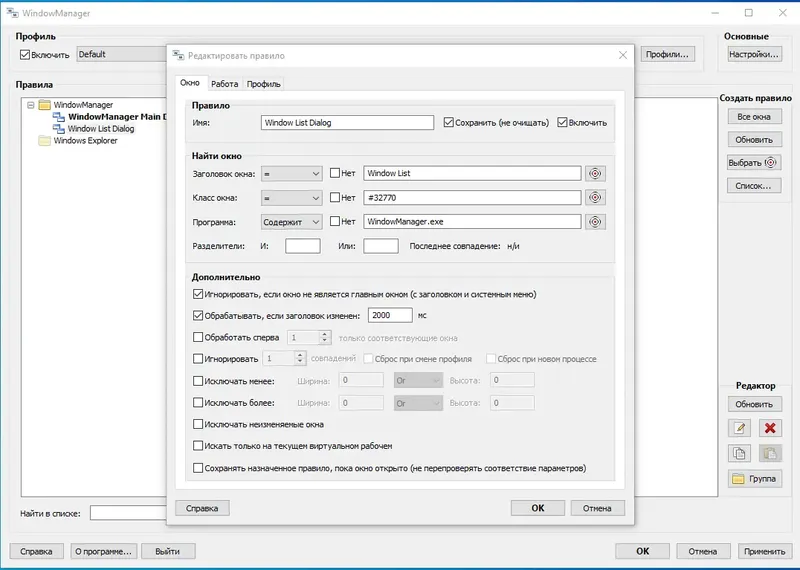The width and height of the screenshot is (800, 570).
Task: Click the edit rule pencil icon
Action: (x=739, y=428)
